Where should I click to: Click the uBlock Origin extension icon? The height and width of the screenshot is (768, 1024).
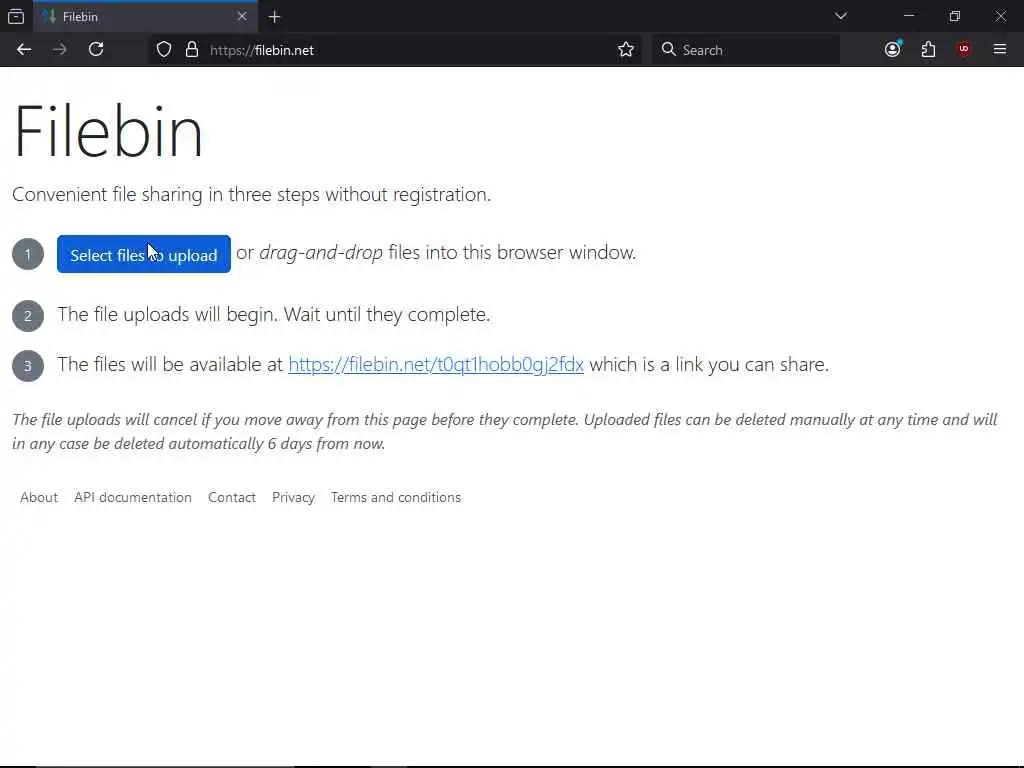[963, 50]
